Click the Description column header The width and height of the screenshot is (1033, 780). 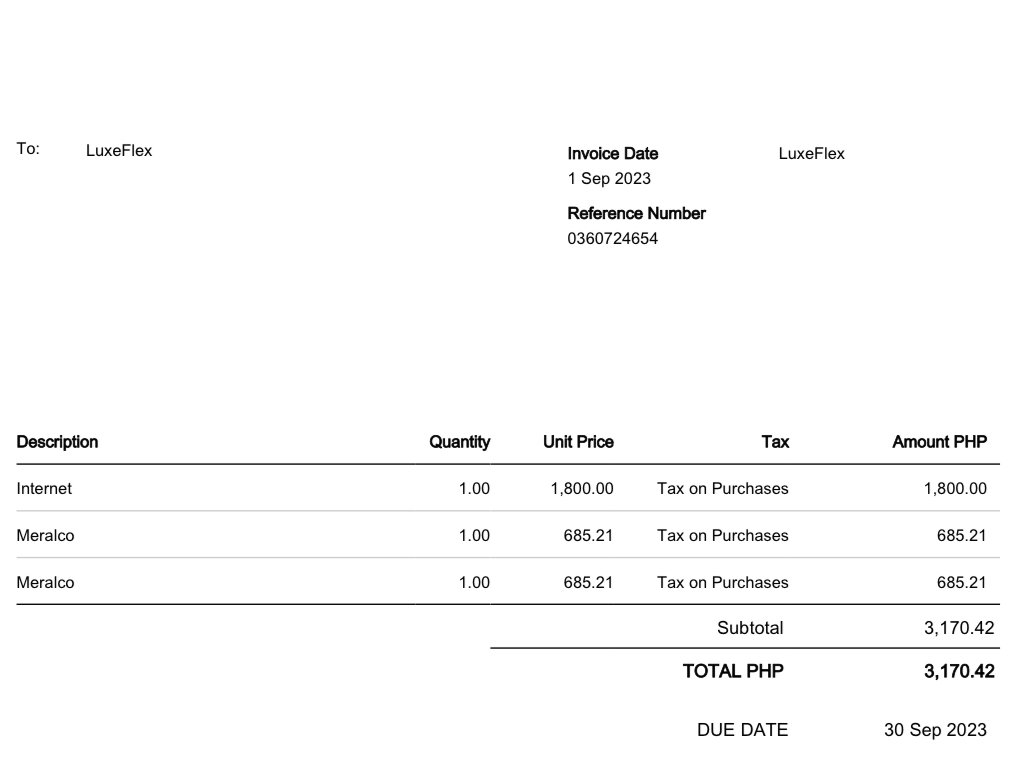pos(57,441)
